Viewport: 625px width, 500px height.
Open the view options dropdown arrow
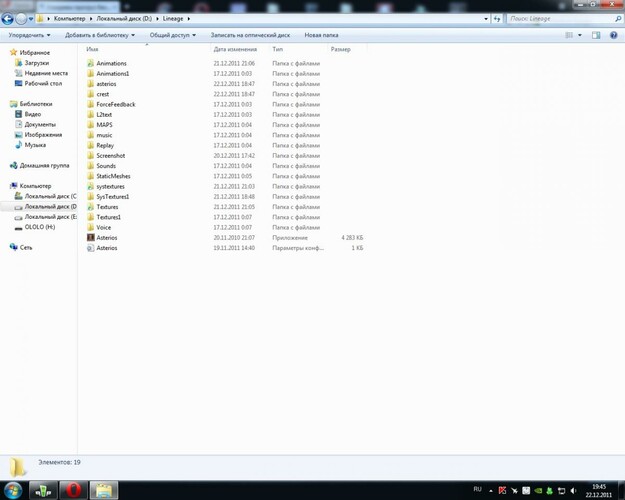[x=580, y=35]
